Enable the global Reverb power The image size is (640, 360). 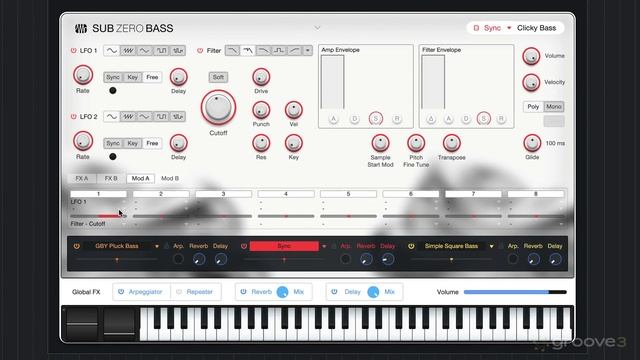(243, 292)
